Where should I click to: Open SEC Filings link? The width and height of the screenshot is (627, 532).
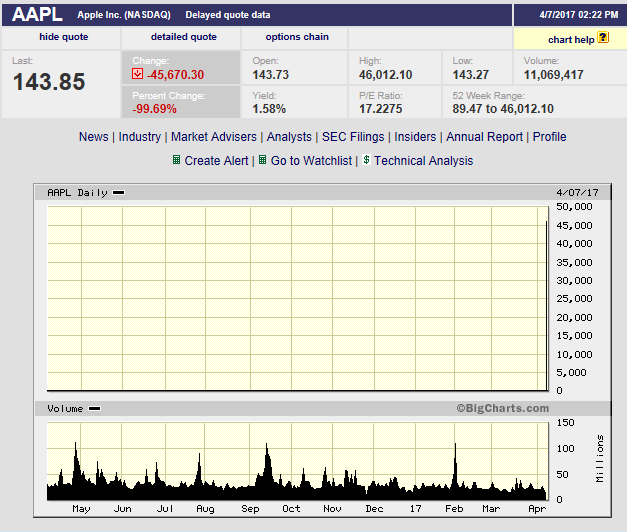pyautogui.click(x=353, y=137)
